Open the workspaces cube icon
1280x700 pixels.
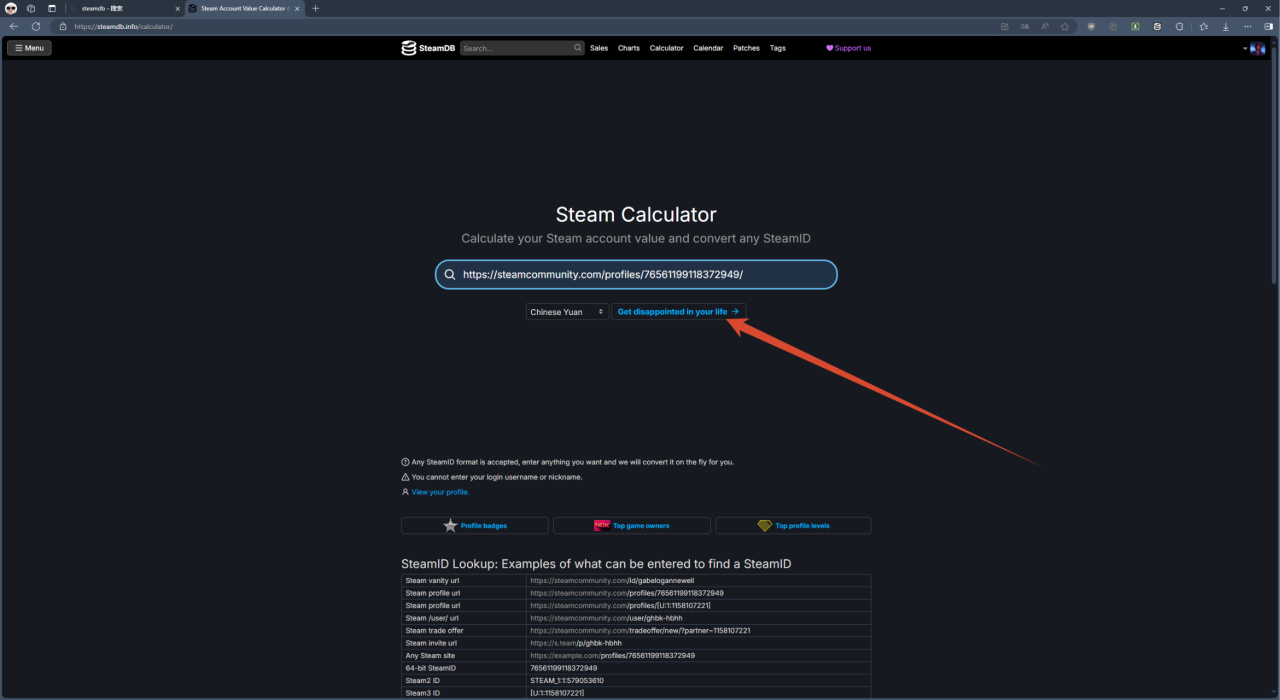click(31, 8)
